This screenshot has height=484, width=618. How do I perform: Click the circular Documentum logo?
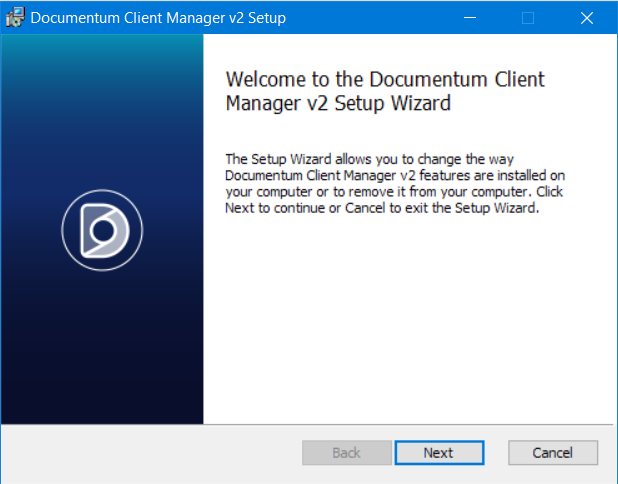click(x=102, y=231)
